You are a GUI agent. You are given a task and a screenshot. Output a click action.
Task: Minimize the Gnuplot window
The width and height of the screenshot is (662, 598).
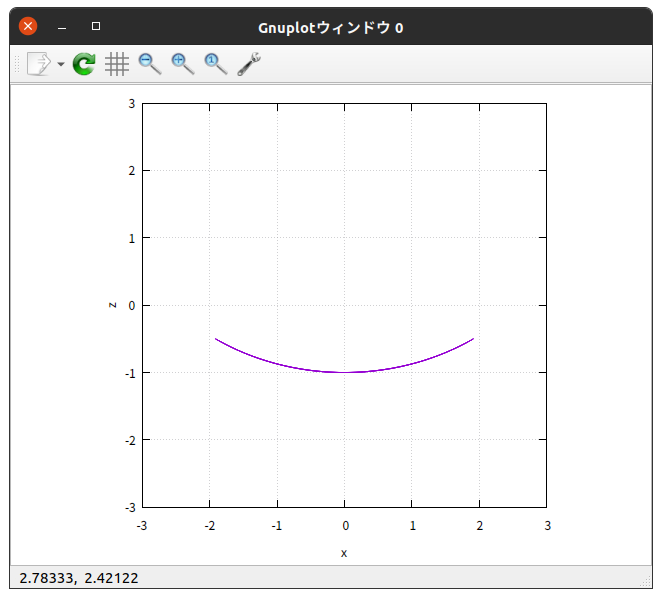pyautogui.click(x=62, y=27)
